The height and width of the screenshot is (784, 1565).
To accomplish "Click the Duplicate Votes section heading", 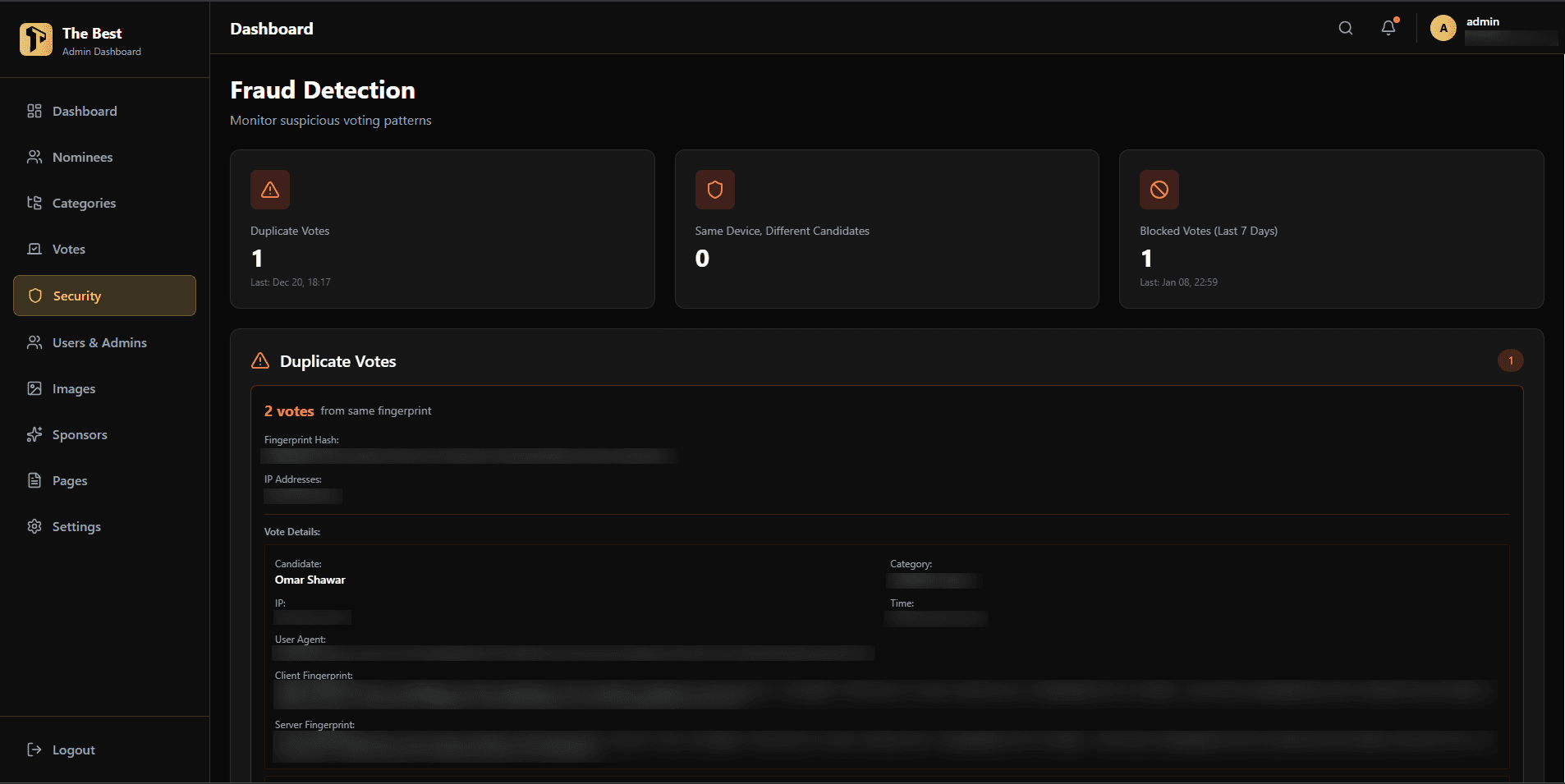I will (337, 361).
